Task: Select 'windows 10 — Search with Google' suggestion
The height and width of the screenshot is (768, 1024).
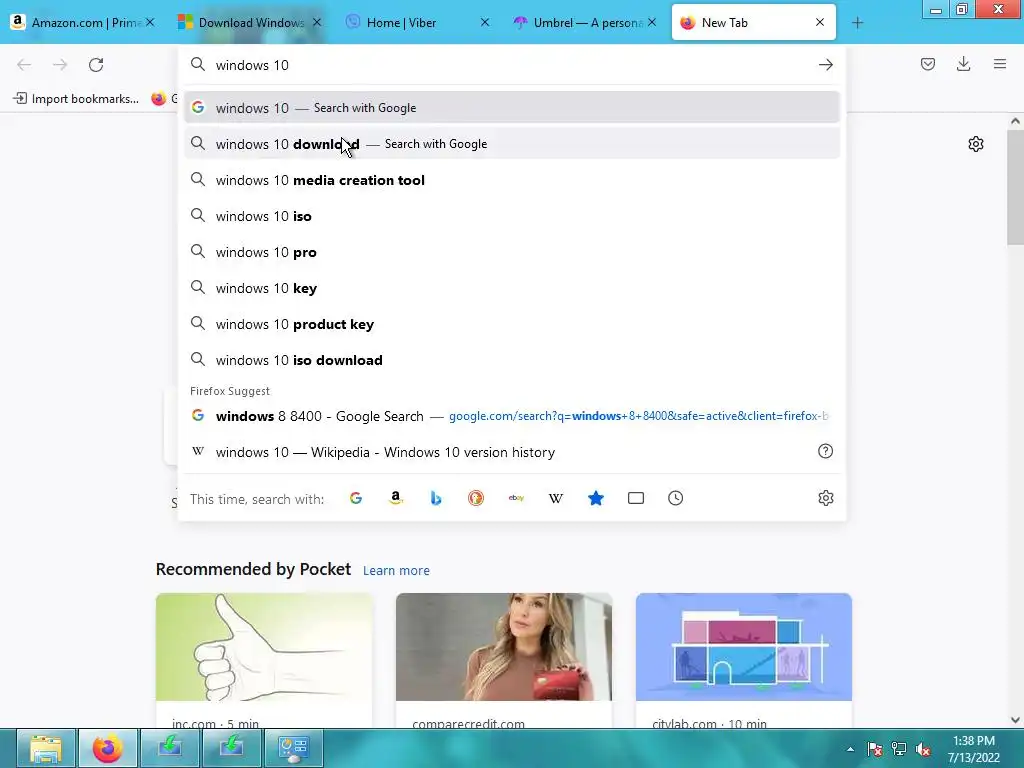Action: [x=512, y=108]
